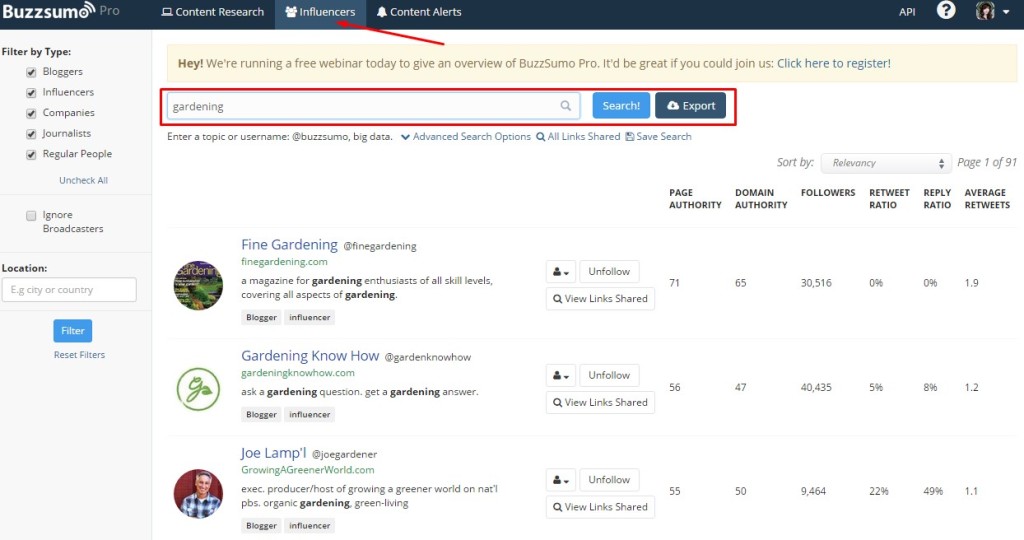Visit the finegardening.com link
The width and height of the screenshot is (1024, 540).
284,262
